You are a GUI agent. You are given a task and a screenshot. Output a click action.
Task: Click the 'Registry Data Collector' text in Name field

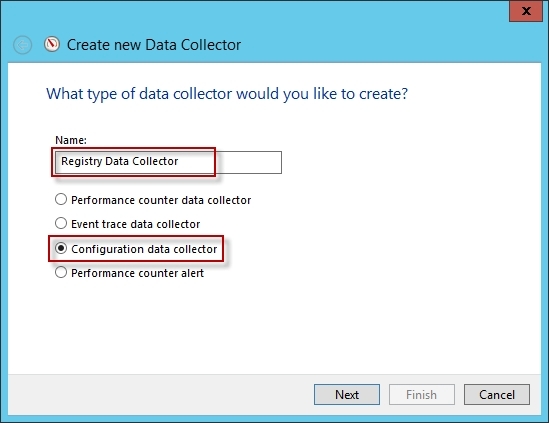(x=119, y=161)
